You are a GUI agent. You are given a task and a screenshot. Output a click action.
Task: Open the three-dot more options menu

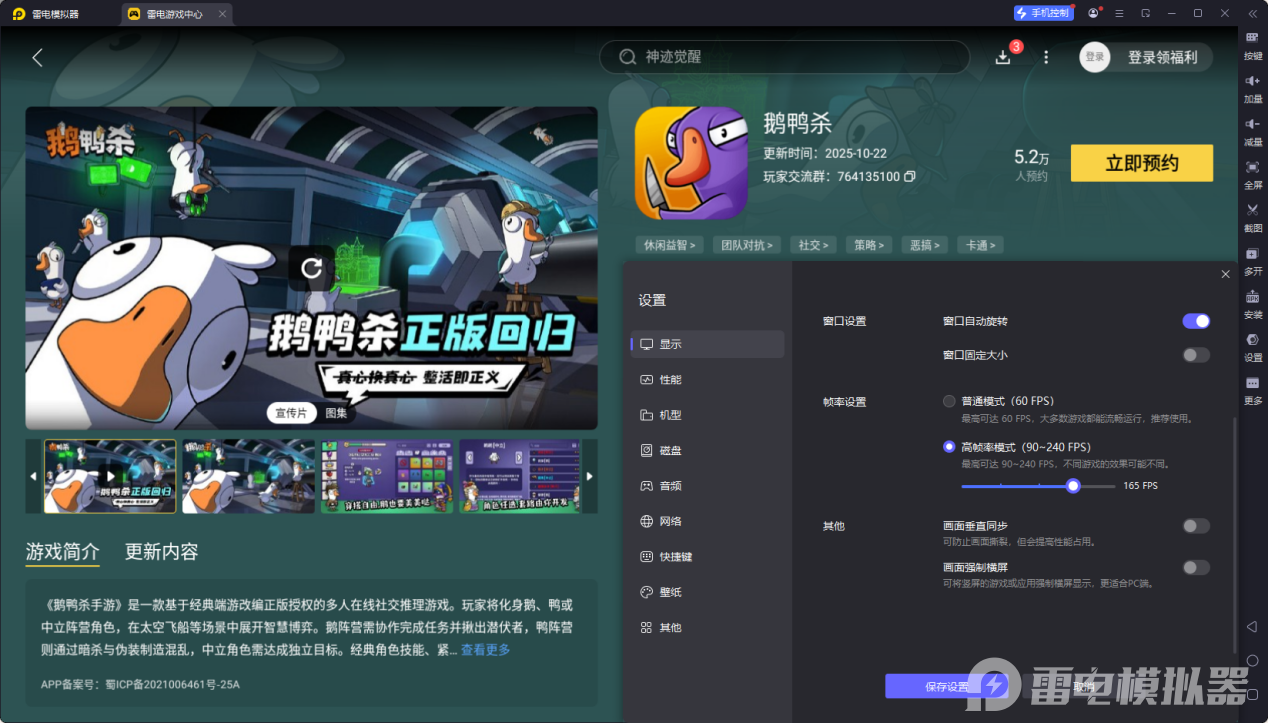pos(1045,57)
